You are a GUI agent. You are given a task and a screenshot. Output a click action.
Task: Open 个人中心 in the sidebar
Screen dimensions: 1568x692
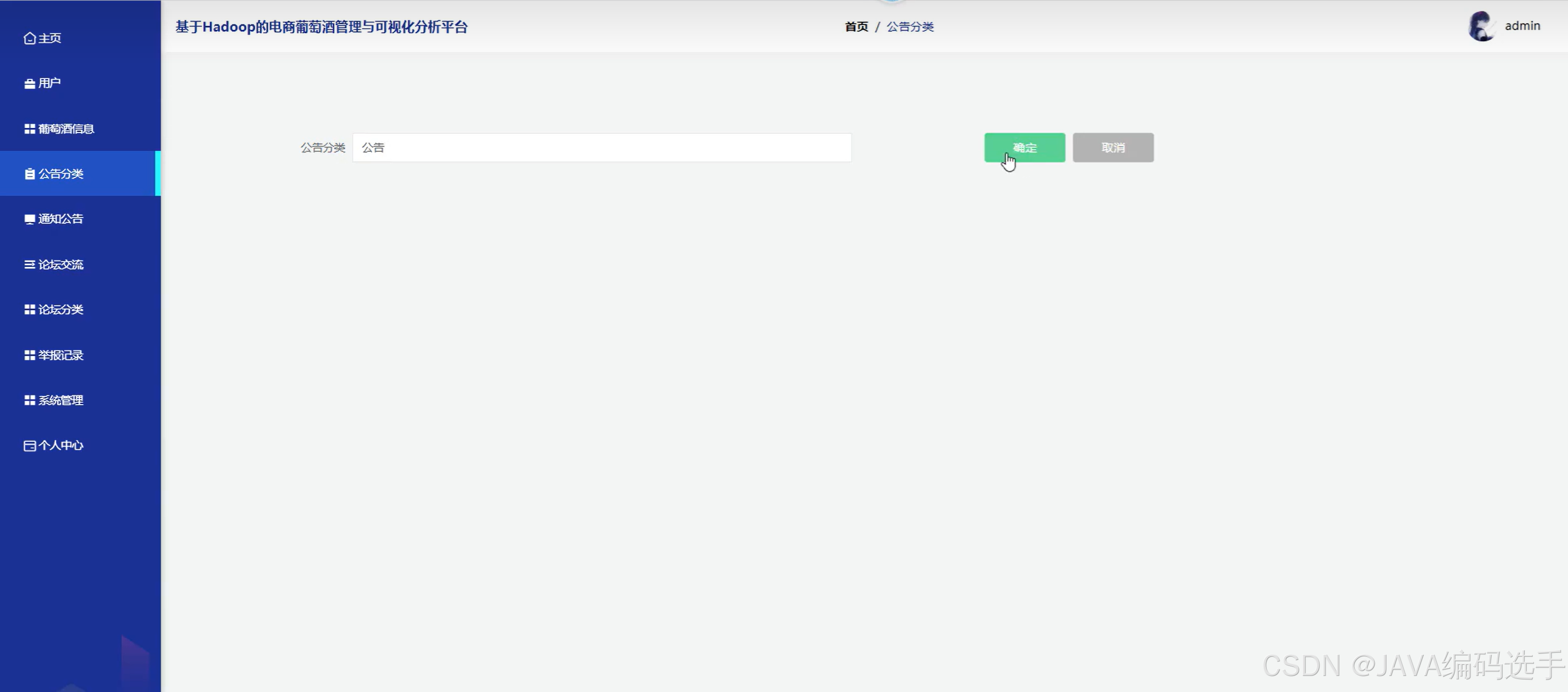81,446
